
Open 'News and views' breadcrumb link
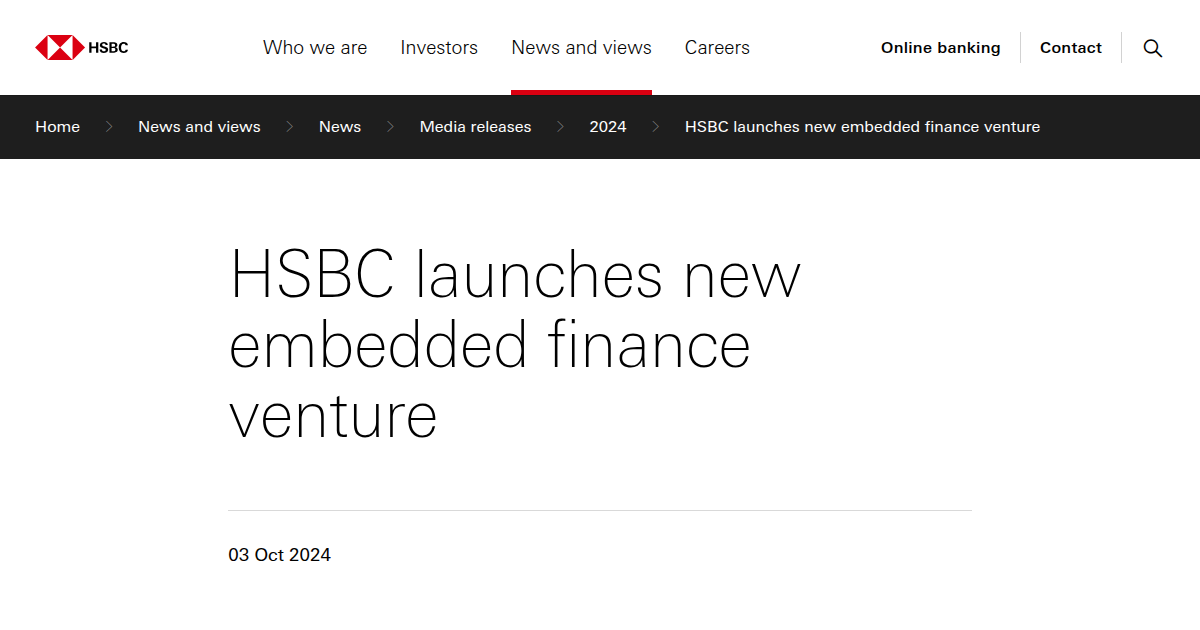(x=199, y=127)
